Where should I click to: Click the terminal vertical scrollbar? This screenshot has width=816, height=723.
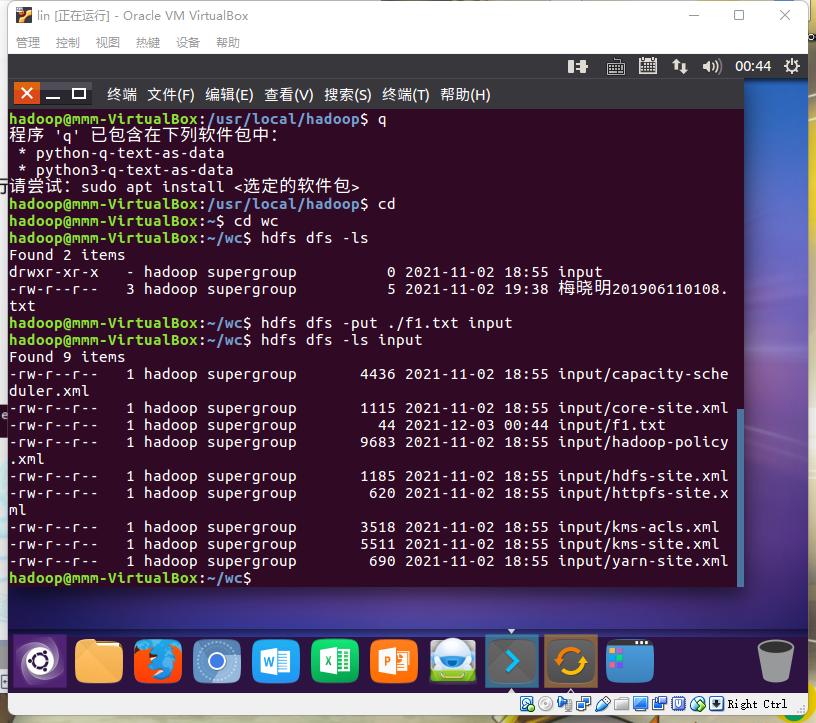point(740,497)
